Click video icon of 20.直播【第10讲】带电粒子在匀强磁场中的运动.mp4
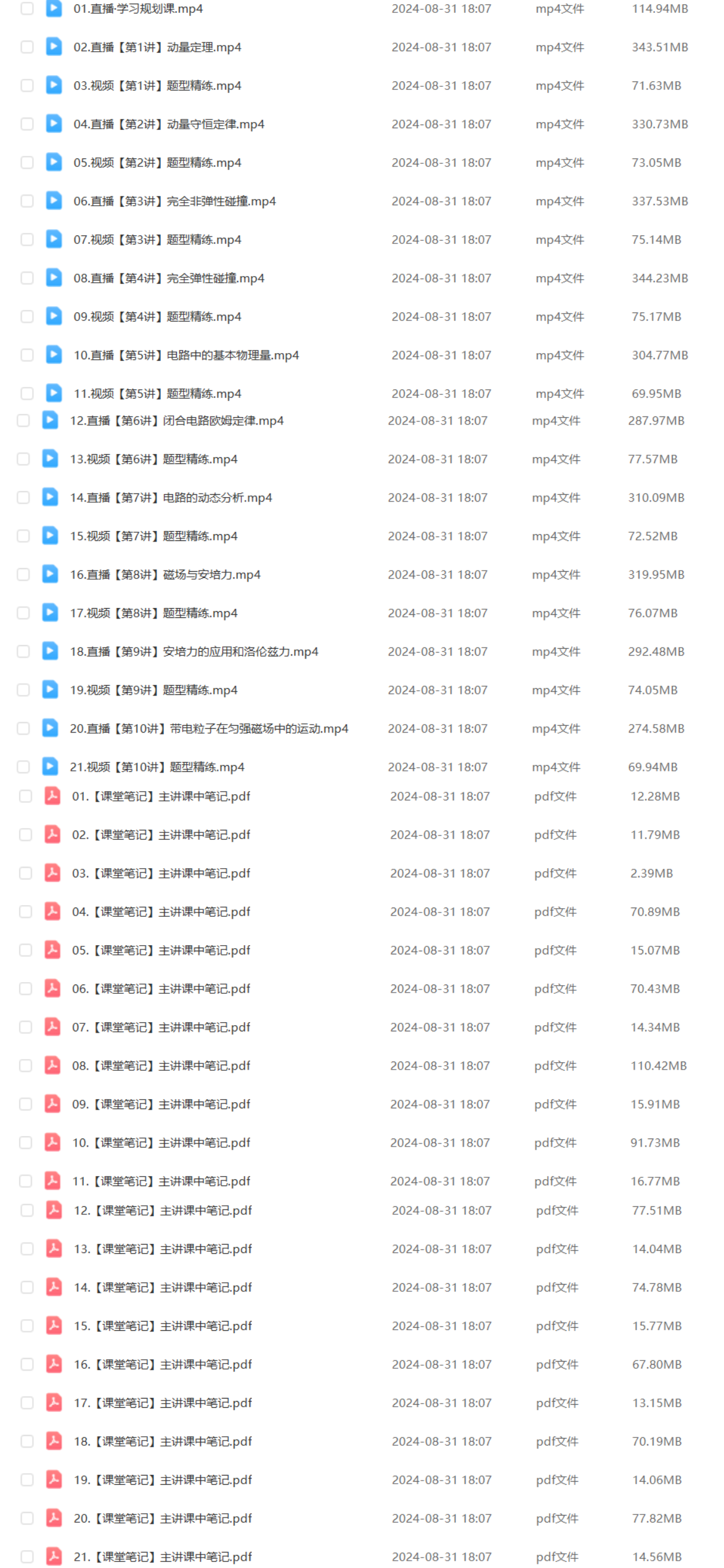 pos(51,728)
